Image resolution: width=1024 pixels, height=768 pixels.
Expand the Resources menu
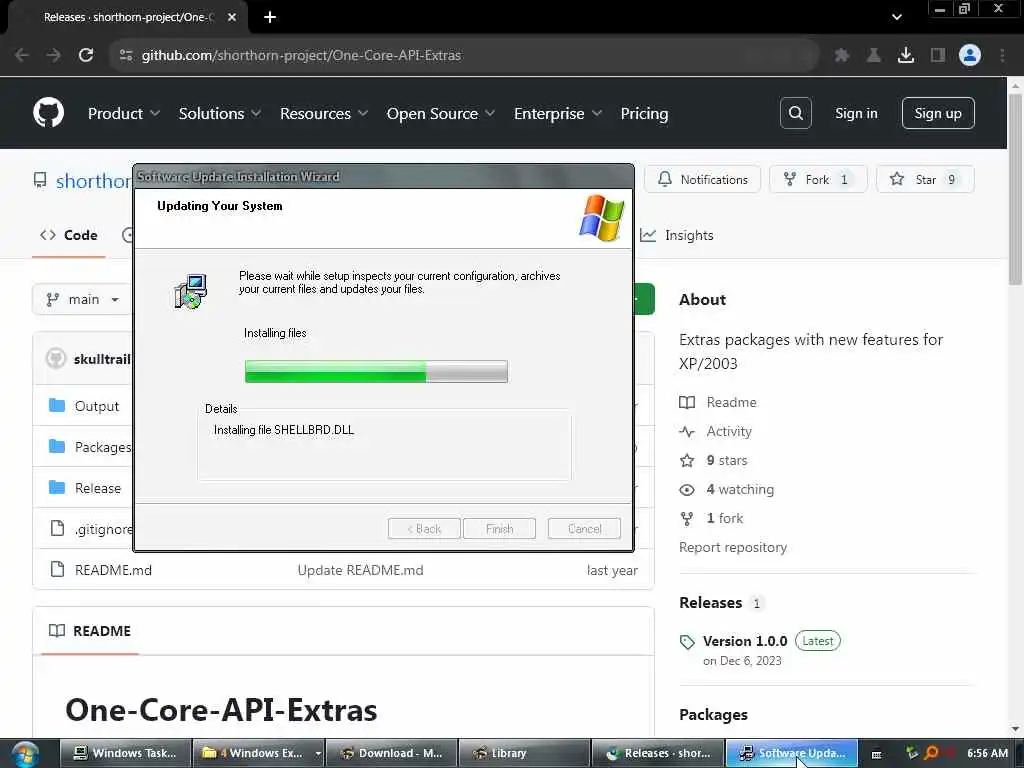[324, 113]
